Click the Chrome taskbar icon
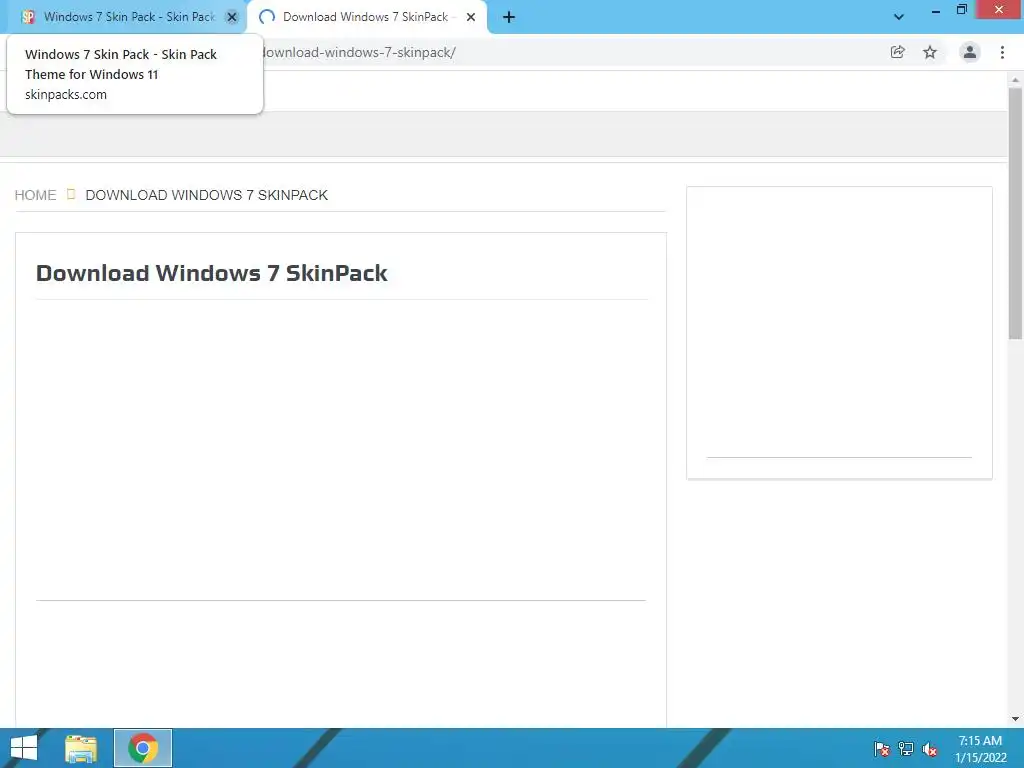Screen dimensions: 1024x768 coord(143,748)
